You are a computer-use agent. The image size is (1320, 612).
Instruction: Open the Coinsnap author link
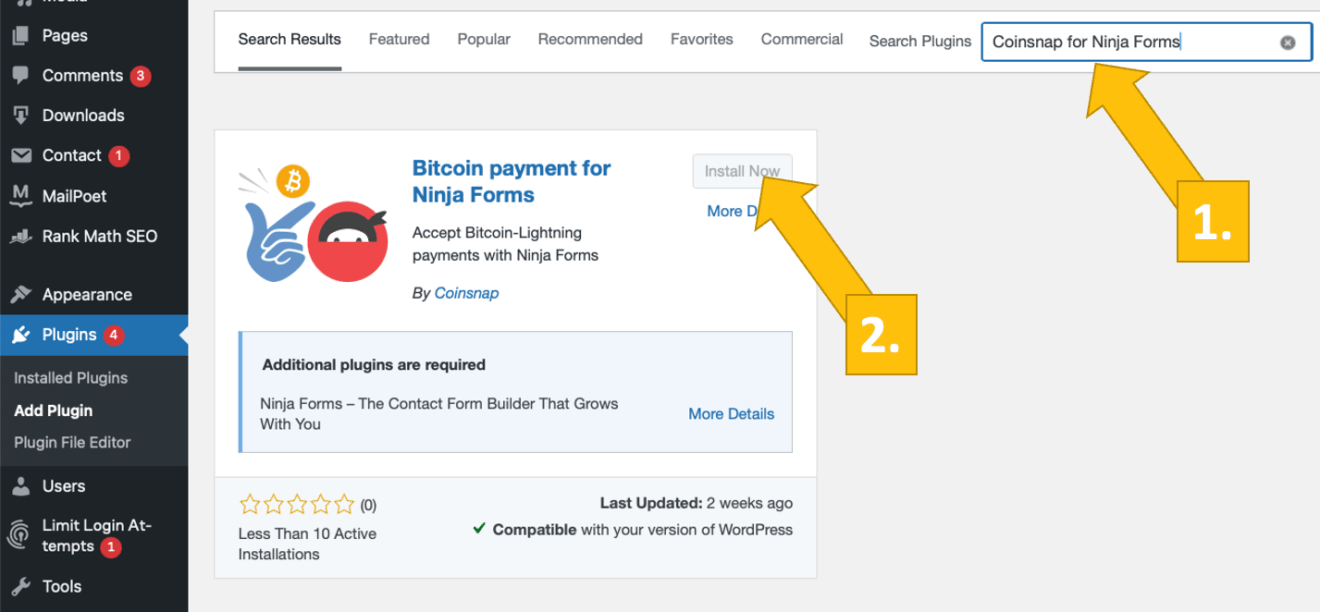point(466,293)
